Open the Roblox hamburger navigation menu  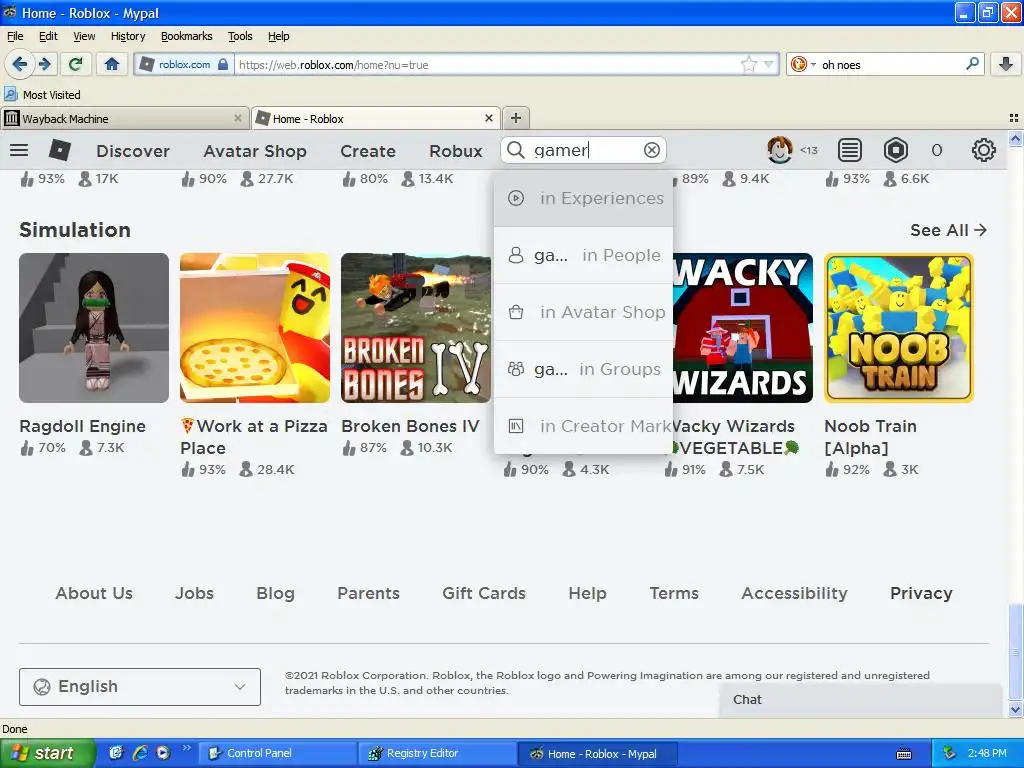pyautogui.click(x=19, y=151)
